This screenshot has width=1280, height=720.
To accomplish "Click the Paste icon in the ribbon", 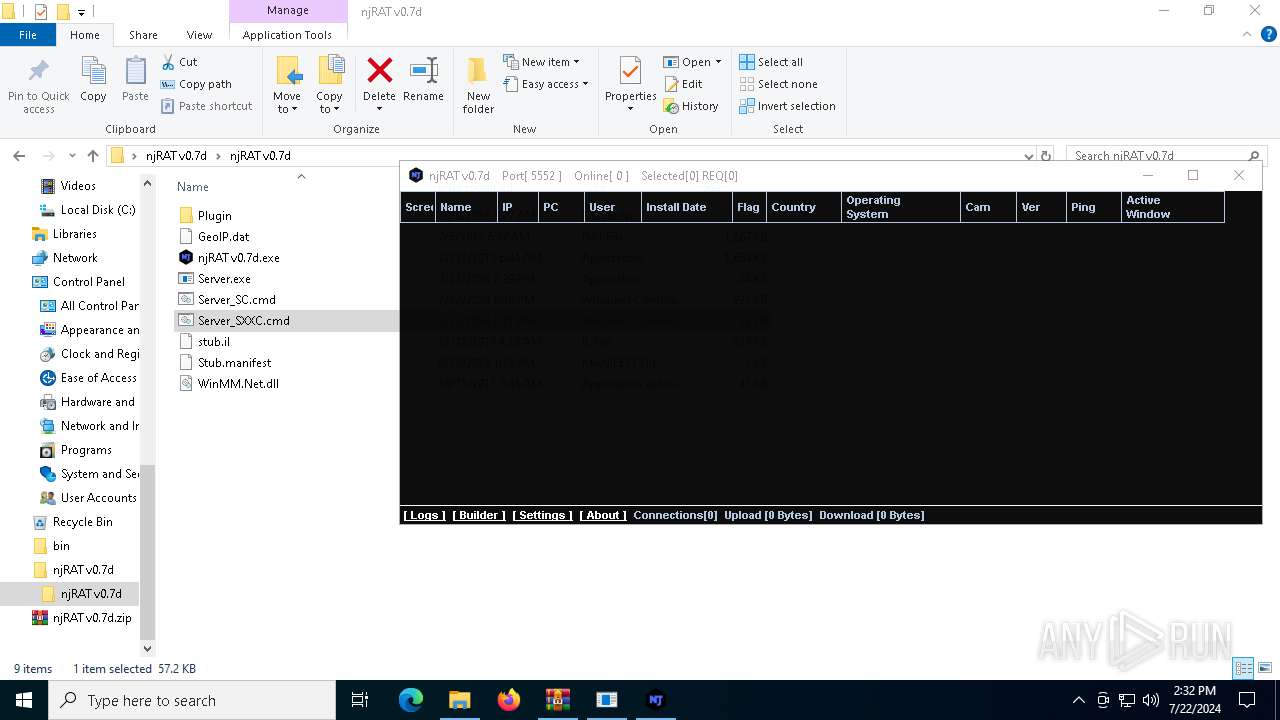I will [135, 72].
